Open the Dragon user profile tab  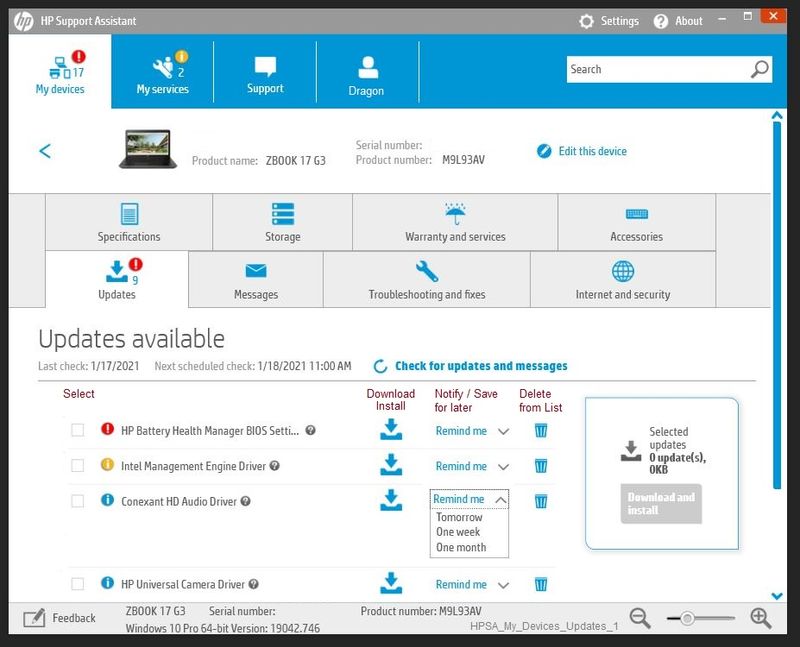coord(367,72)
